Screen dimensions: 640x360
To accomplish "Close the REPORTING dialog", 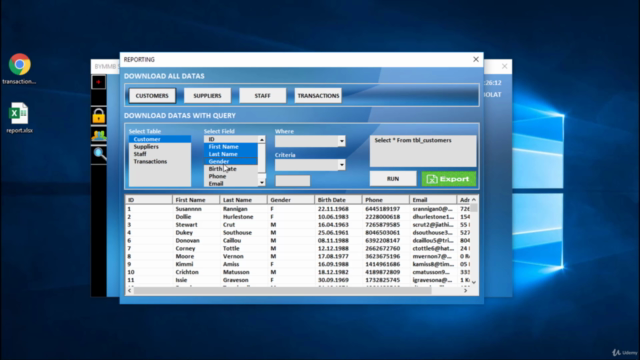I will pos(476,60).
